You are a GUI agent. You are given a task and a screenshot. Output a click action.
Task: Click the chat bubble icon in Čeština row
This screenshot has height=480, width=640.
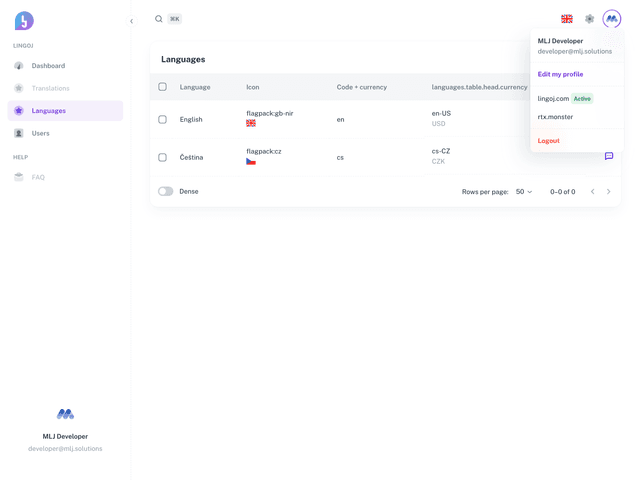[x=608, y=156]
